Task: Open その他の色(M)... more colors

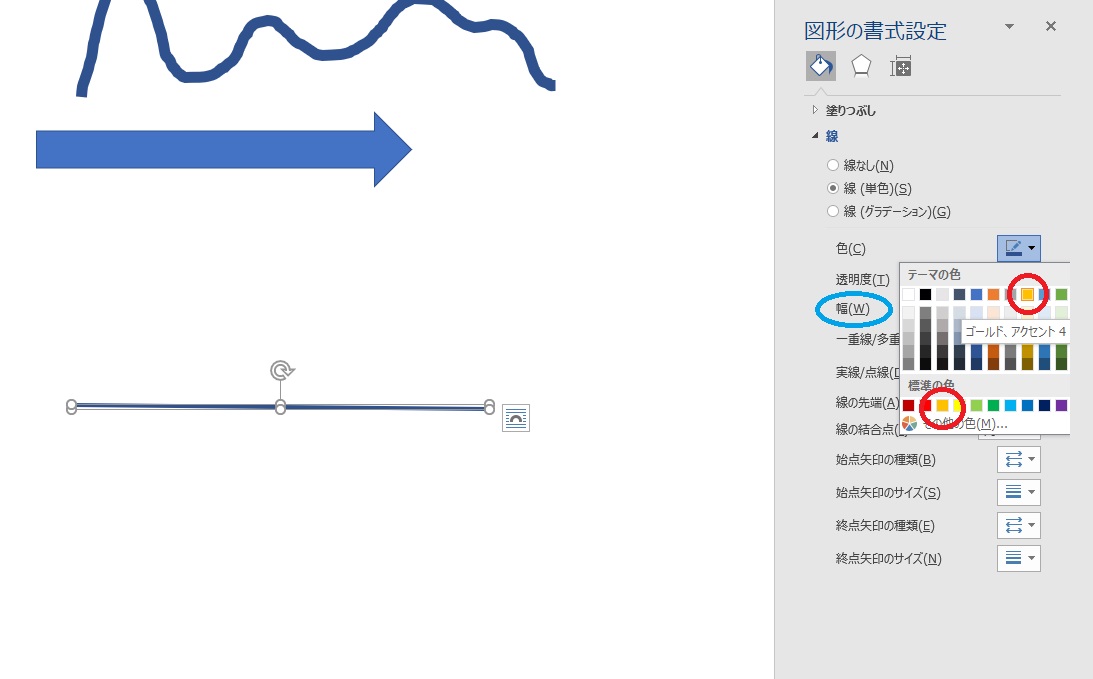Action: 965,423
